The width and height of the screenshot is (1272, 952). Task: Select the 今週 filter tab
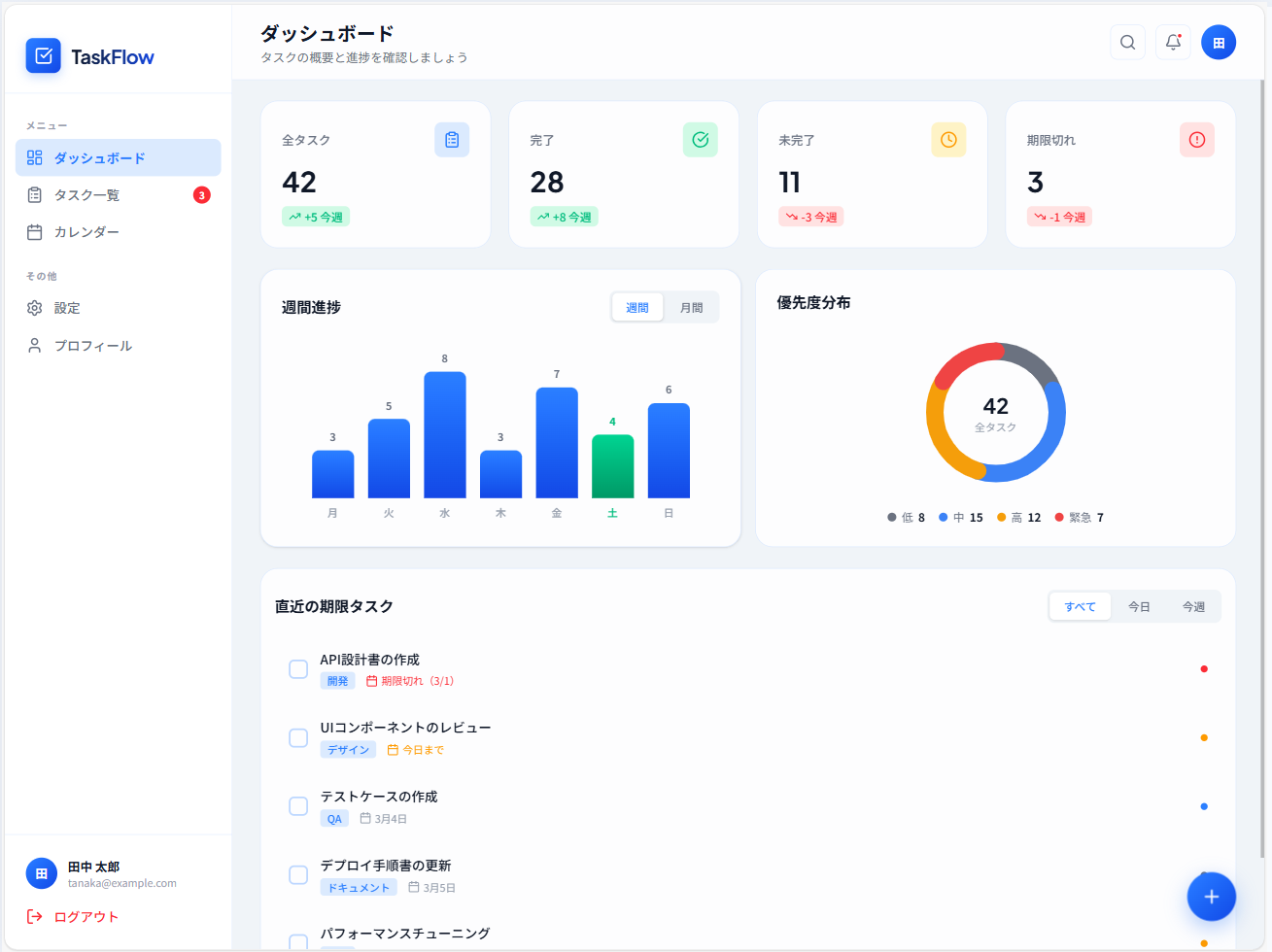coord(1193,607)
